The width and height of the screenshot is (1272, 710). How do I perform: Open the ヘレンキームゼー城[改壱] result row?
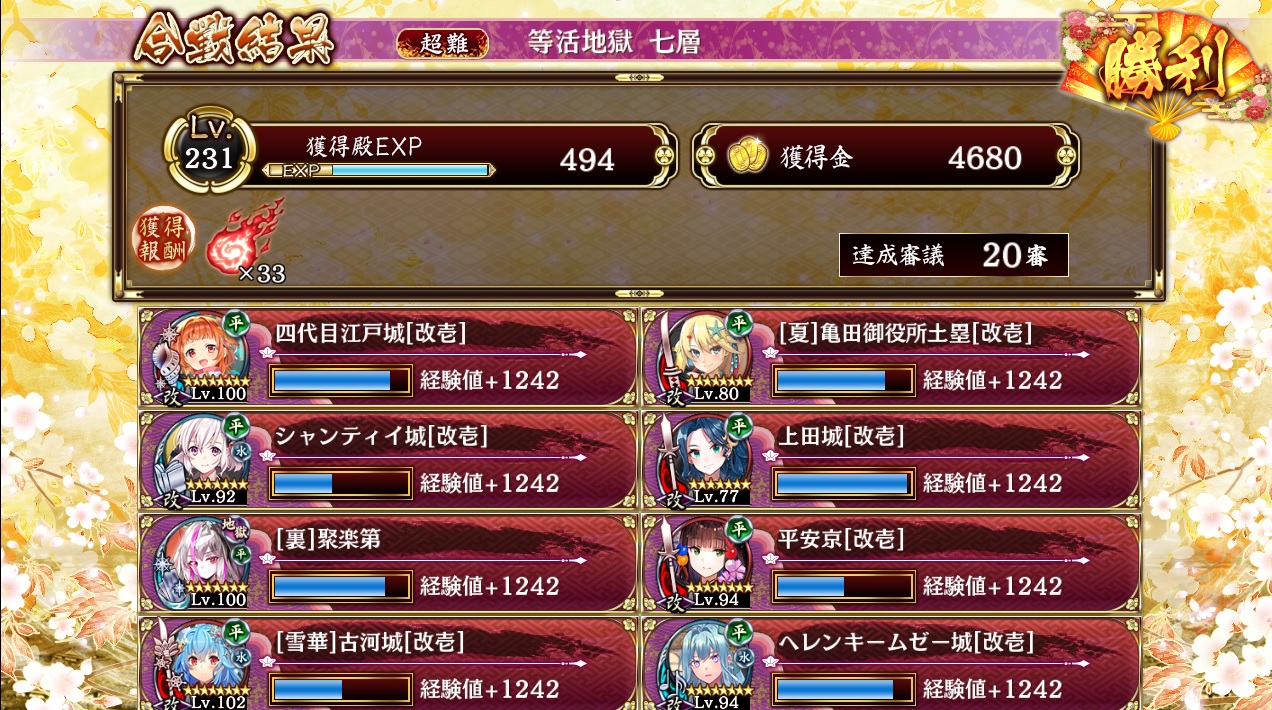(x=892, y=664)
